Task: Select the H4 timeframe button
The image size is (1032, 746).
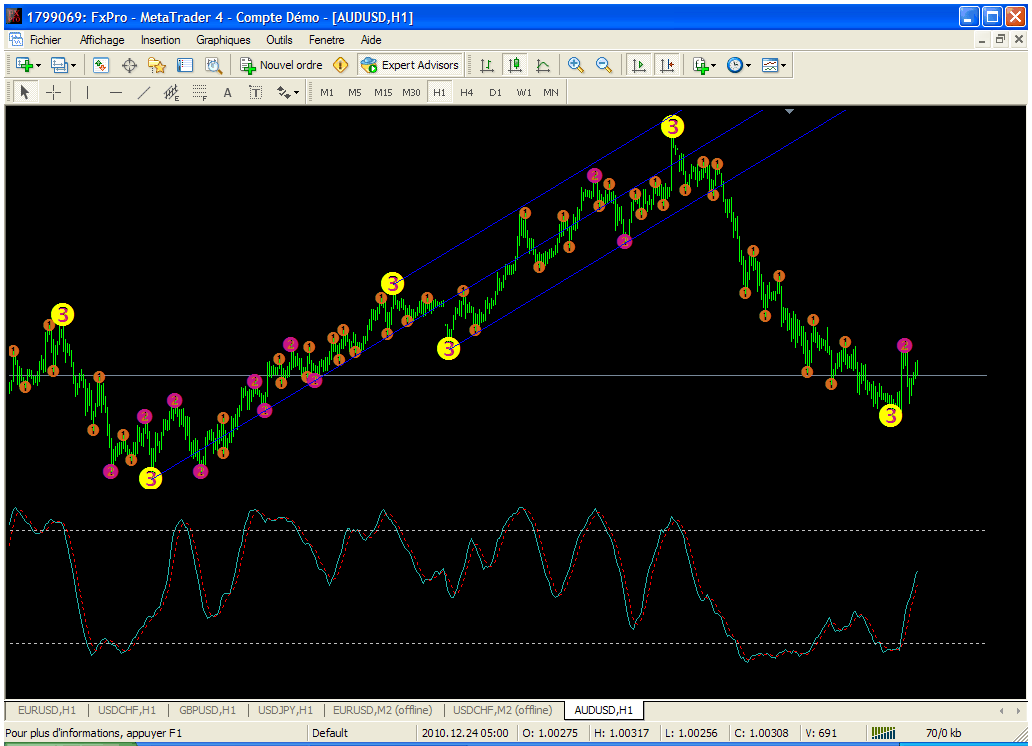Action: click(467, 92)
